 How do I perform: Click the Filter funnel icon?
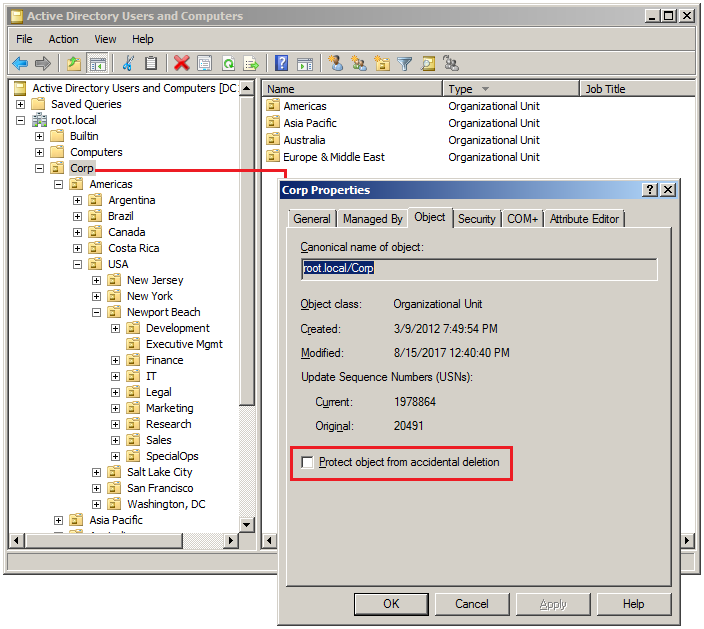click(405, 64)
